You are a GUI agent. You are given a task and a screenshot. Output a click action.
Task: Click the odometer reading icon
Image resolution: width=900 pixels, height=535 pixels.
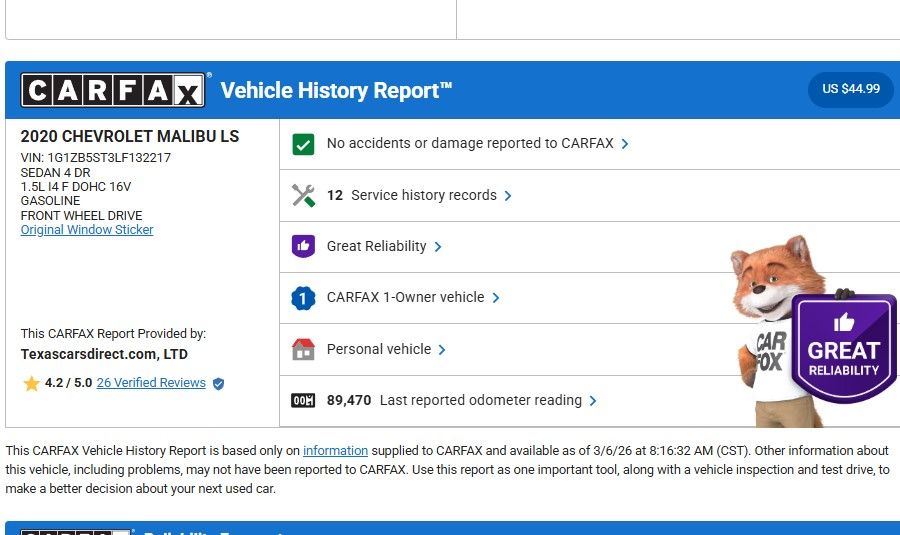coord(303,401)
